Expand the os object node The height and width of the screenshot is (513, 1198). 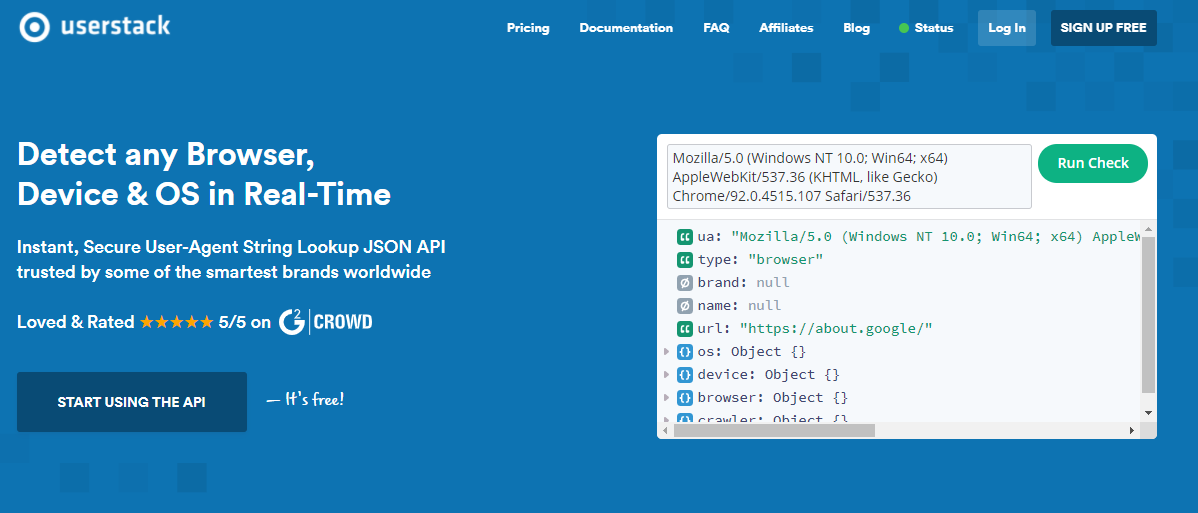[x=667, y=352]
